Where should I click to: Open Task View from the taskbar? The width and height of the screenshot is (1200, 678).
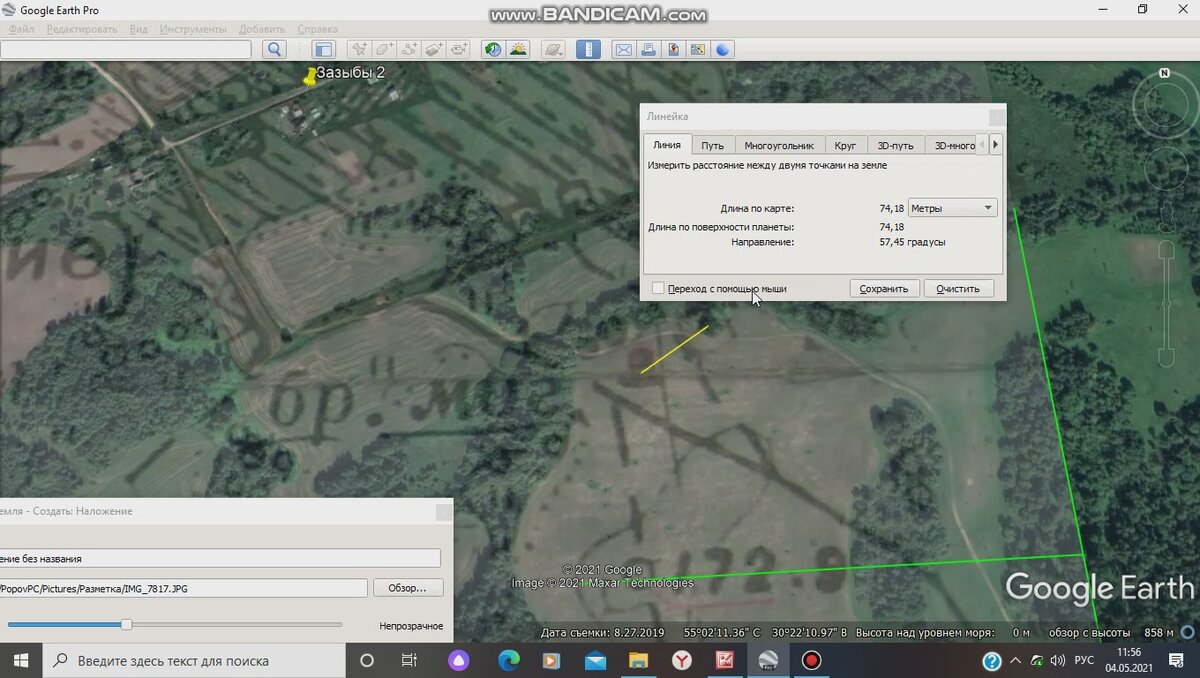[x=409, y=660]
